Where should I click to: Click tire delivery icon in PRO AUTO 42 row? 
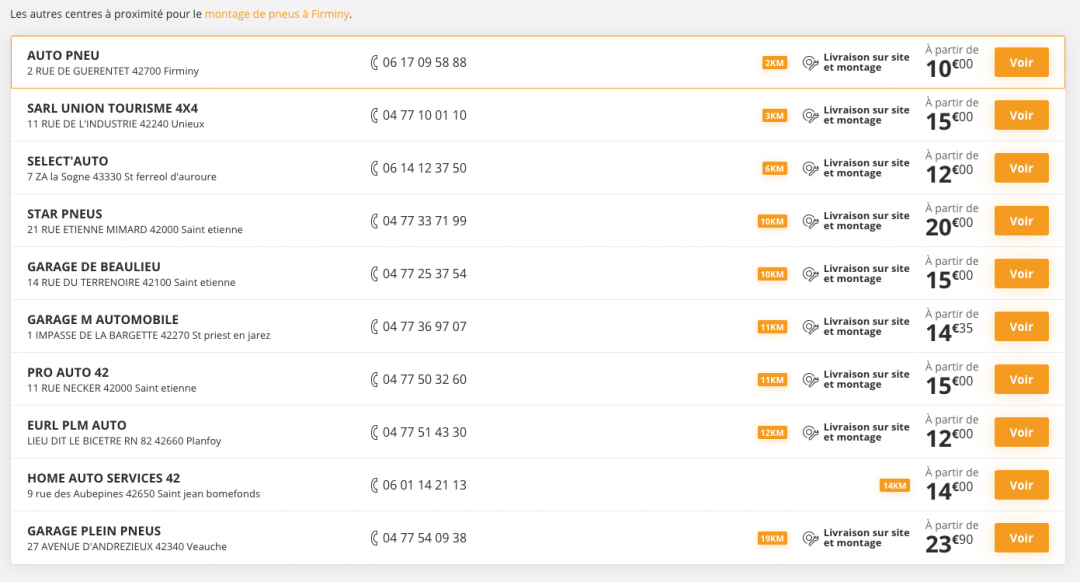(x=811, y=380)
